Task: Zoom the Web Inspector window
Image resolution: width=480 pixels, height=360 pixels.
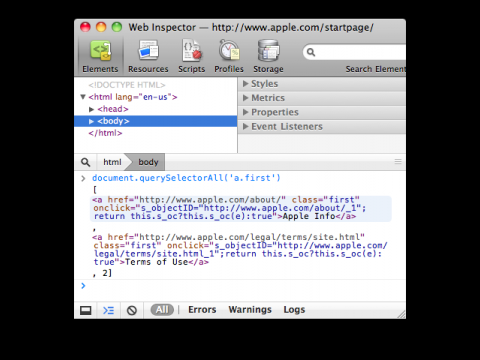Action: pyautogui.click(x=117, y=27)
